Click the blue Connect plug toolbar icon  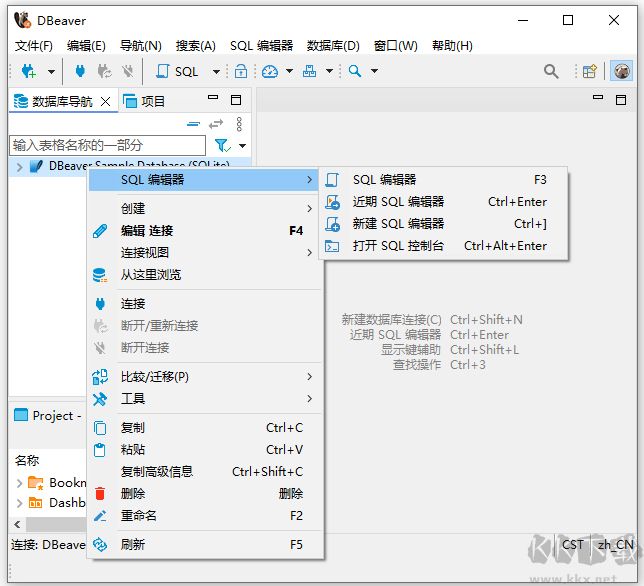coord(80,71)
